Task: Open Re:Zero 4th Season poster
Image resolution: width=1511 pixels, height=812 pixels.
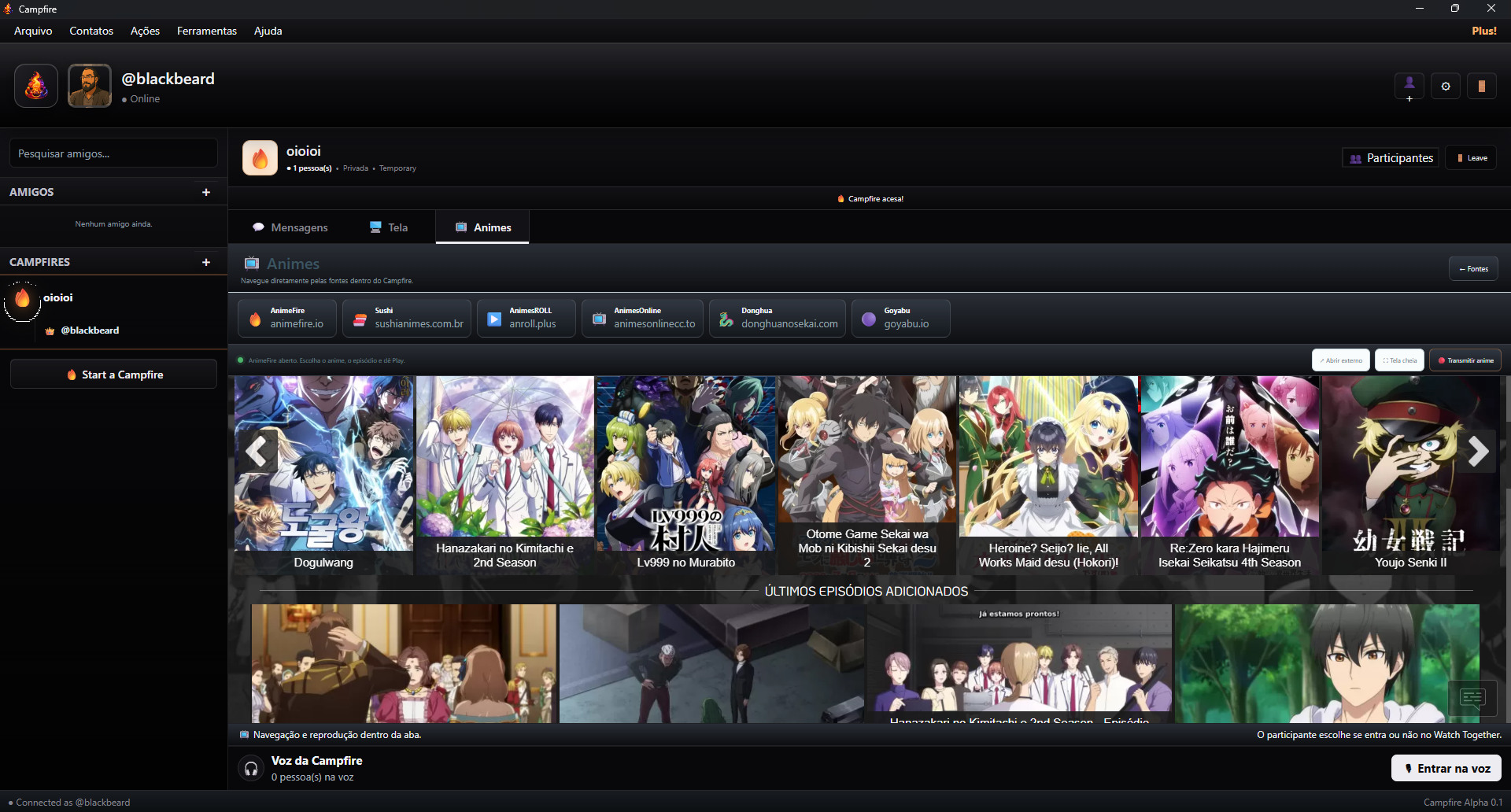Action: pyautogui.click(x=1229, y=475)
